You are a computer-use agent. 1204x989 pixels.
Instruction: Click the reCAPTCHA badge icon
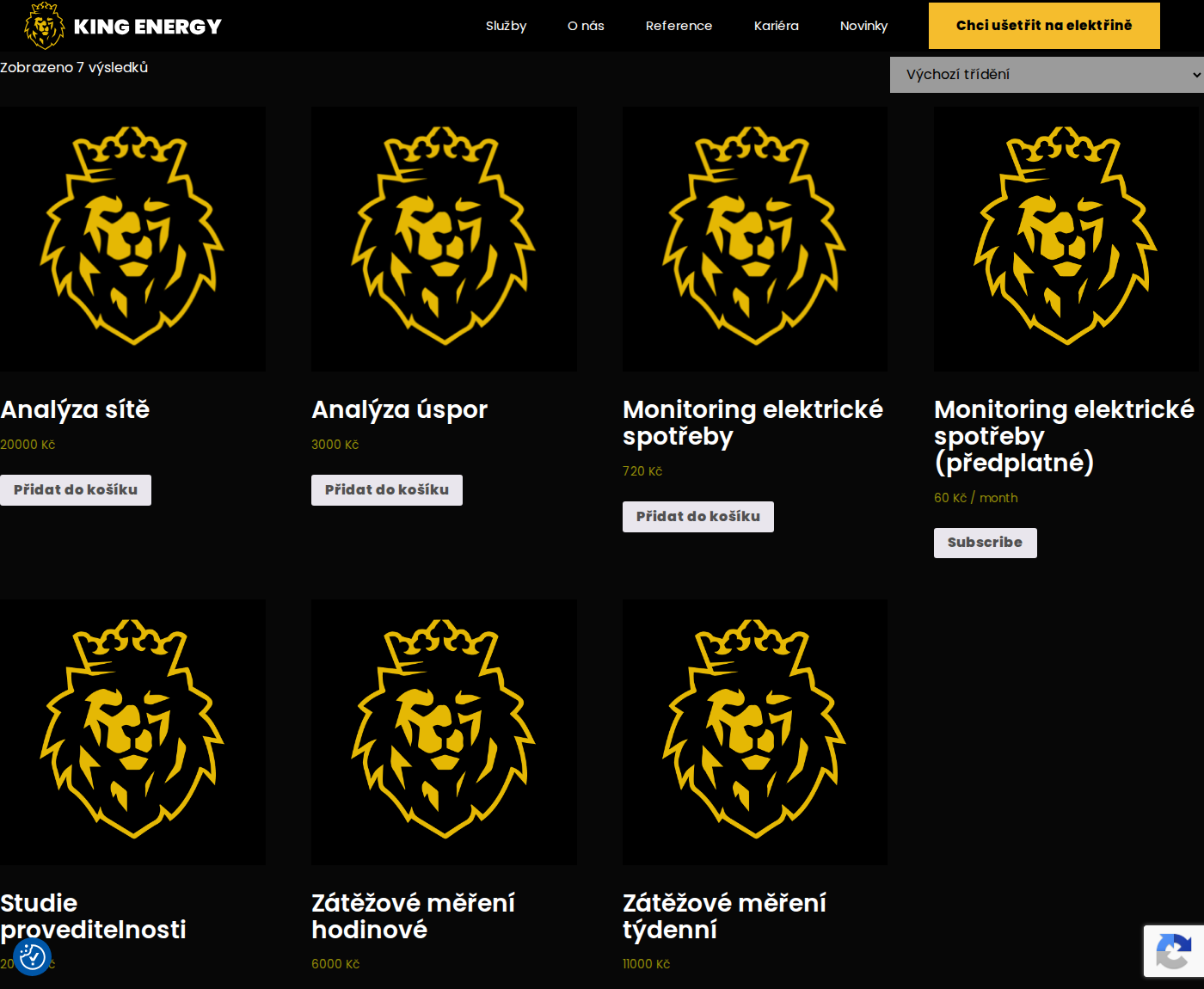(x=1174, y=951)
